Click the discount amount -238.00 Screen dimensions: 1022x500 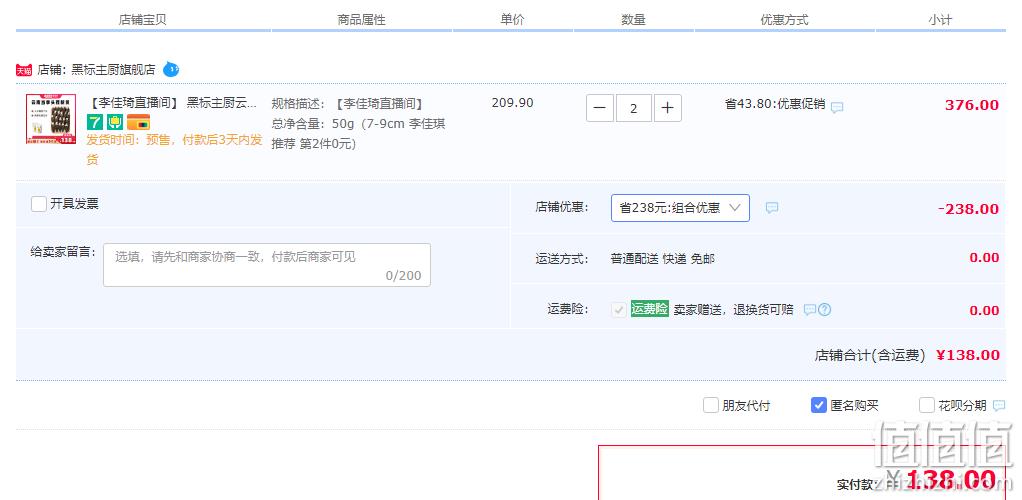click(968, 209)
